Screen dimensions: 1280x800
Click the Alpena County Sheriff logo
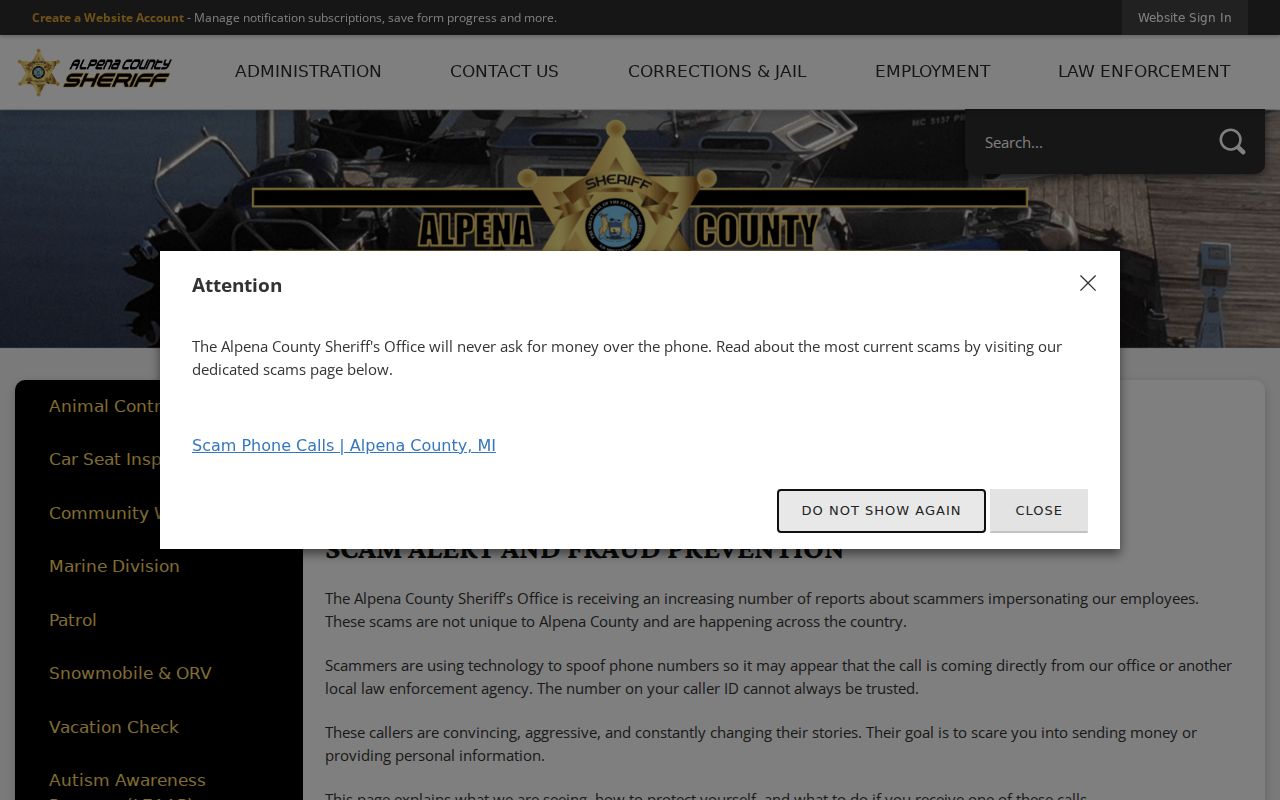94,72
